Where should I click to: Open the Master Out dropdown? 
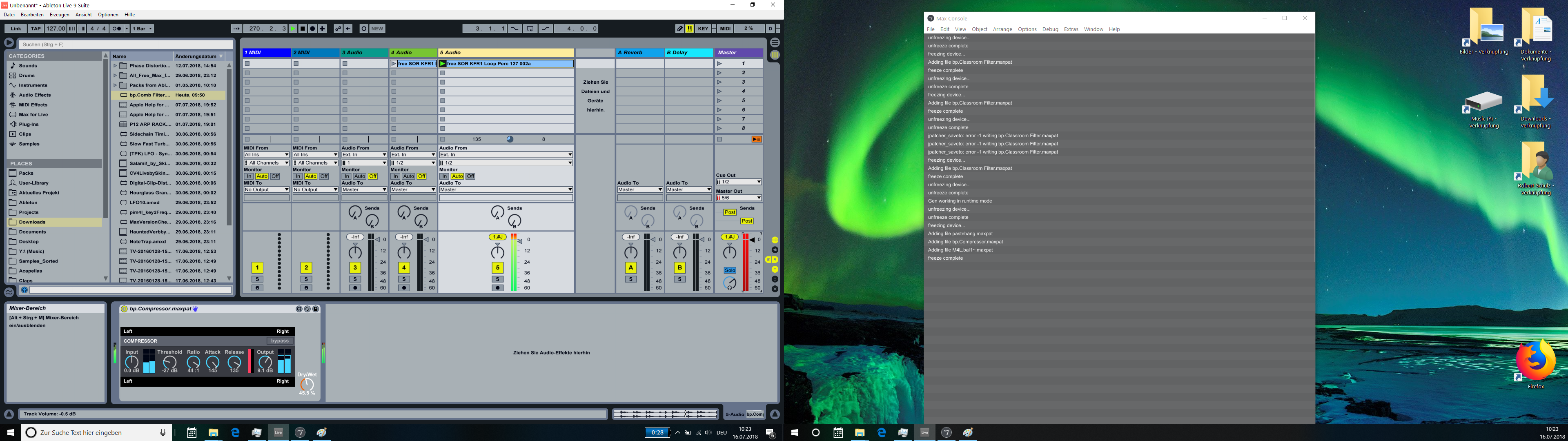click(739, 198)
